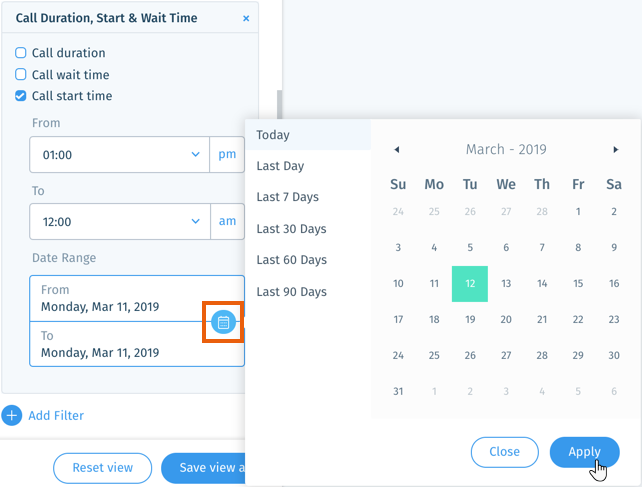This screenshot has width=642, height=487.
Task: Close the Call Duration filter panel
Action: [x=246, y=18]
